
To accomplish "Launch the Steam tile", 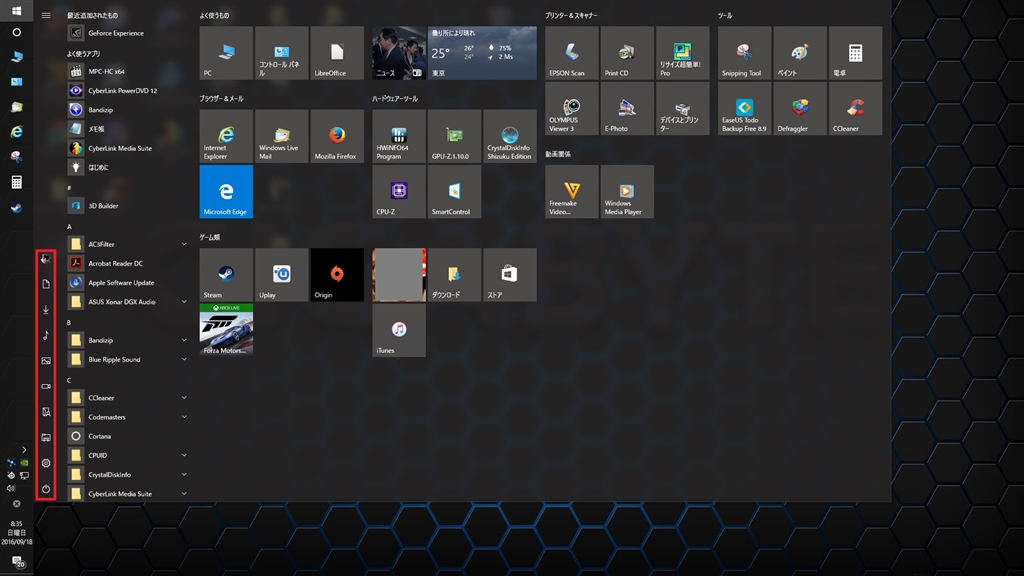I will pyautogui.click(x=226, y=274).
